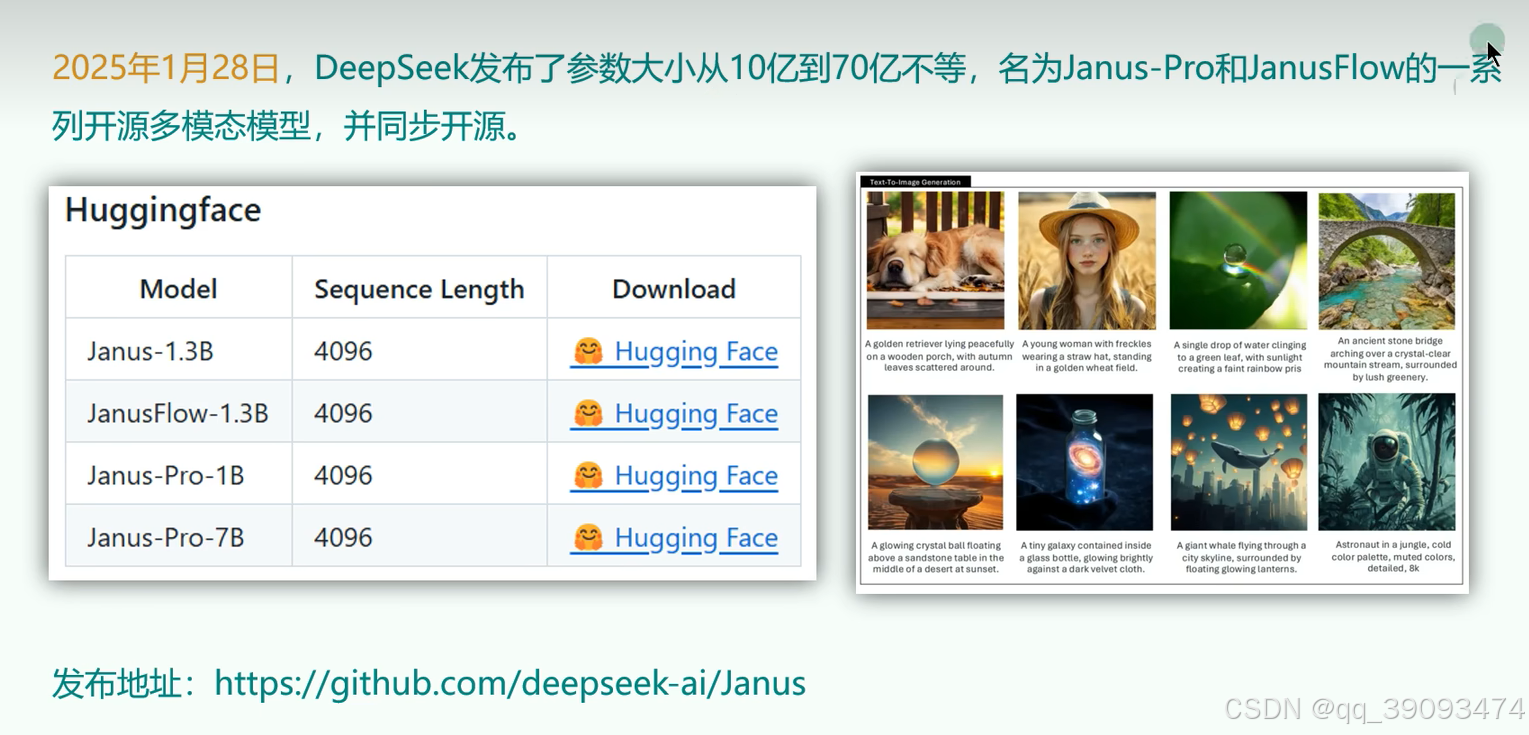1529x735 pixels.
Task: Click the astronaut in jungle image
Action: pyautogui.click(x=1387, y=462)
